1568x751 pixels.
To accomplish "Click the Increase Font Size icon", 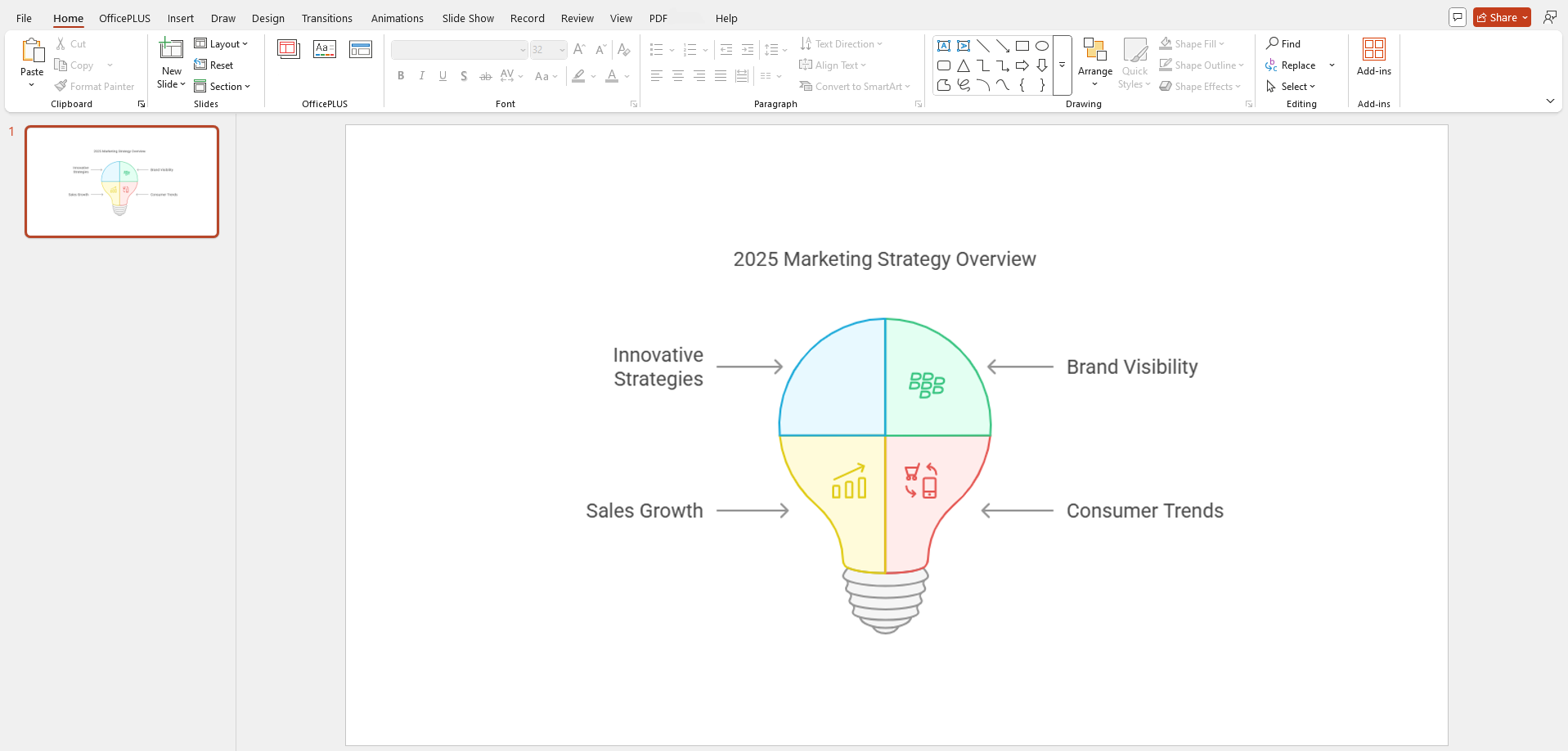I will [x=578, y=49].
